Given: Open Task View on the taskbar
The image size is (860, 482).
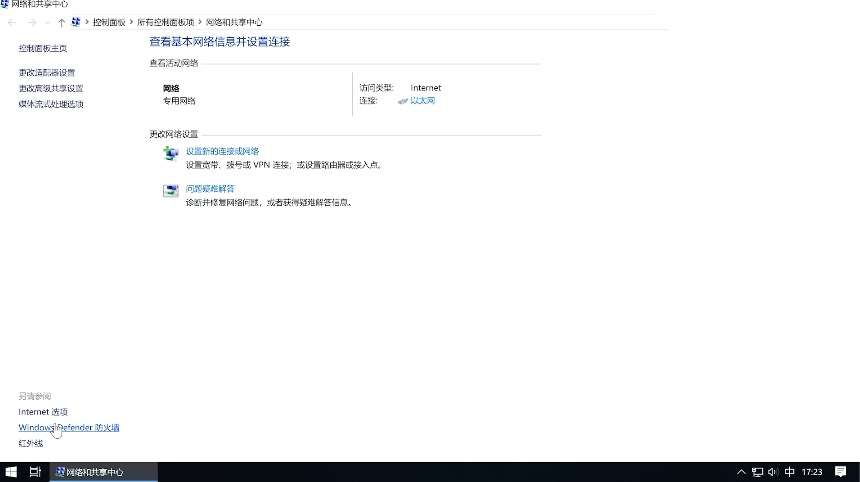Looking at the screenshot, I should [35, 472].
